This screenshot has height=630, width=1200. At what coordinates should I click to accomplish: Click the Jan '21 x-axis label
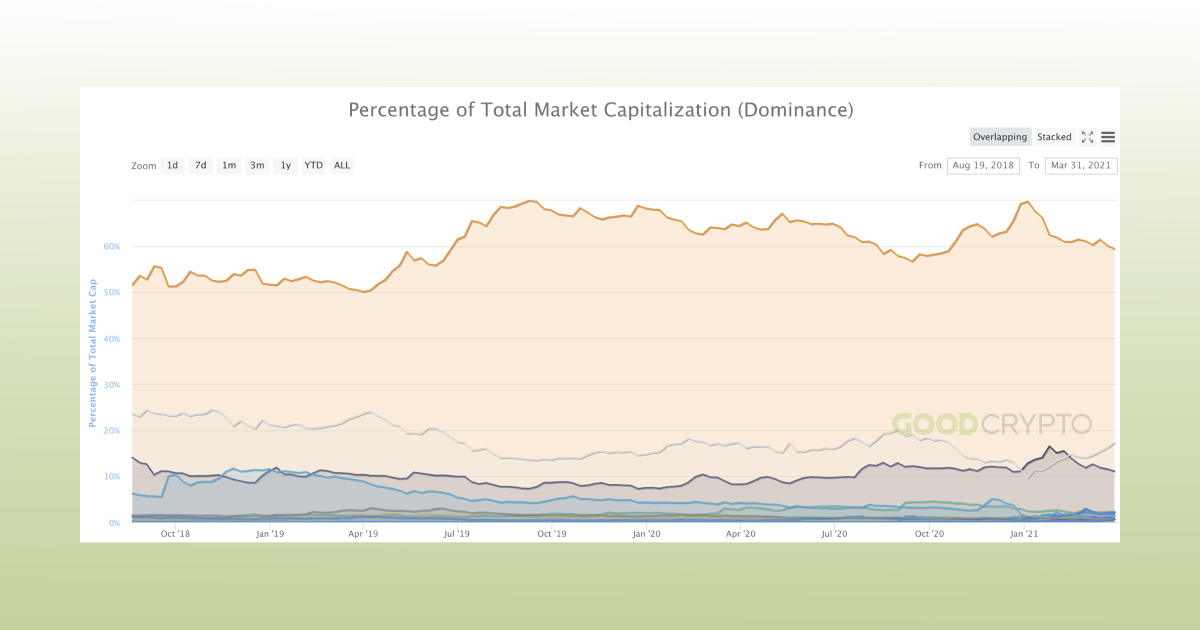click(1023, 534)
